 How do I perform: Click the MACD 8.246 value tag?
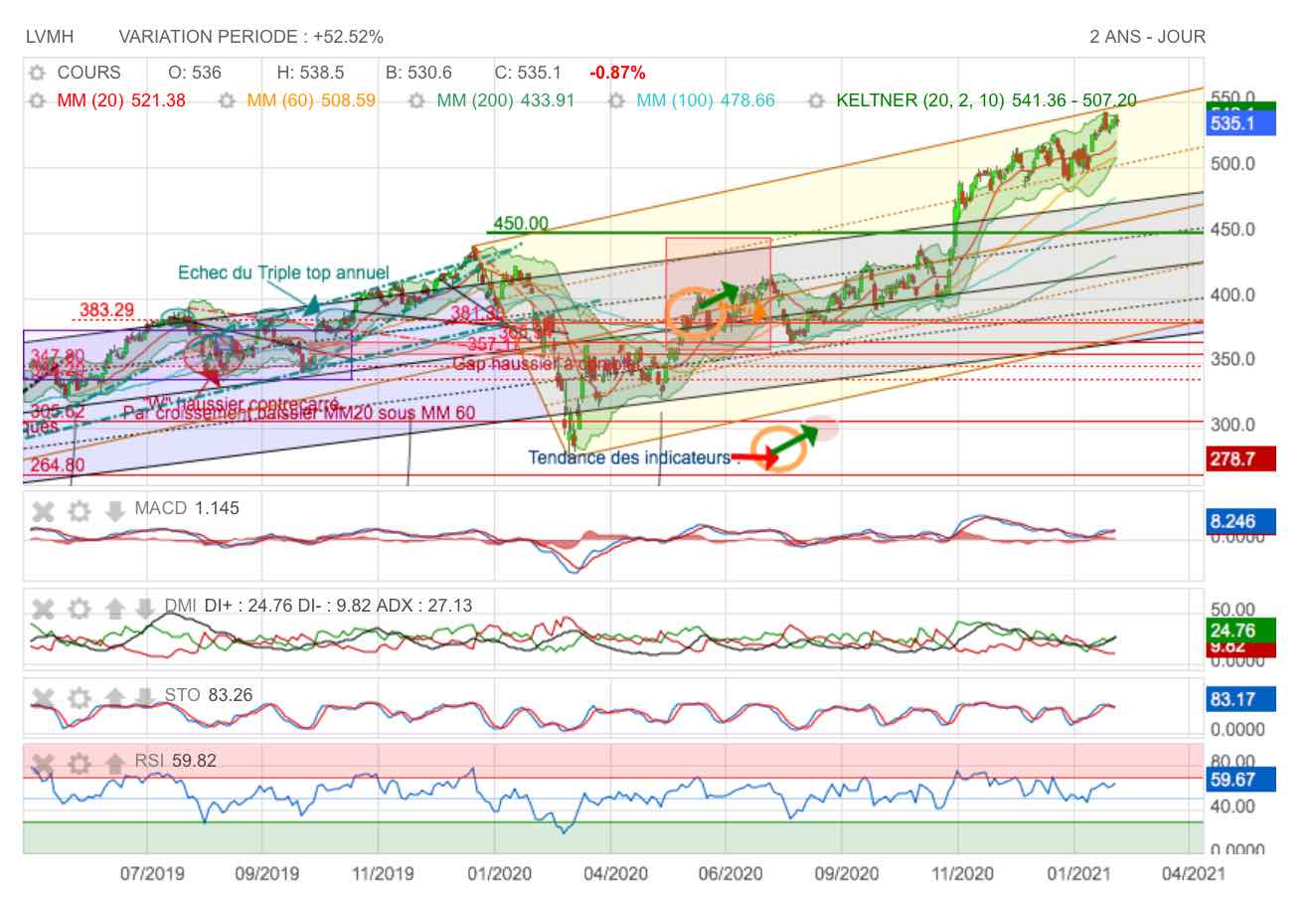[x=1239, y=520]
